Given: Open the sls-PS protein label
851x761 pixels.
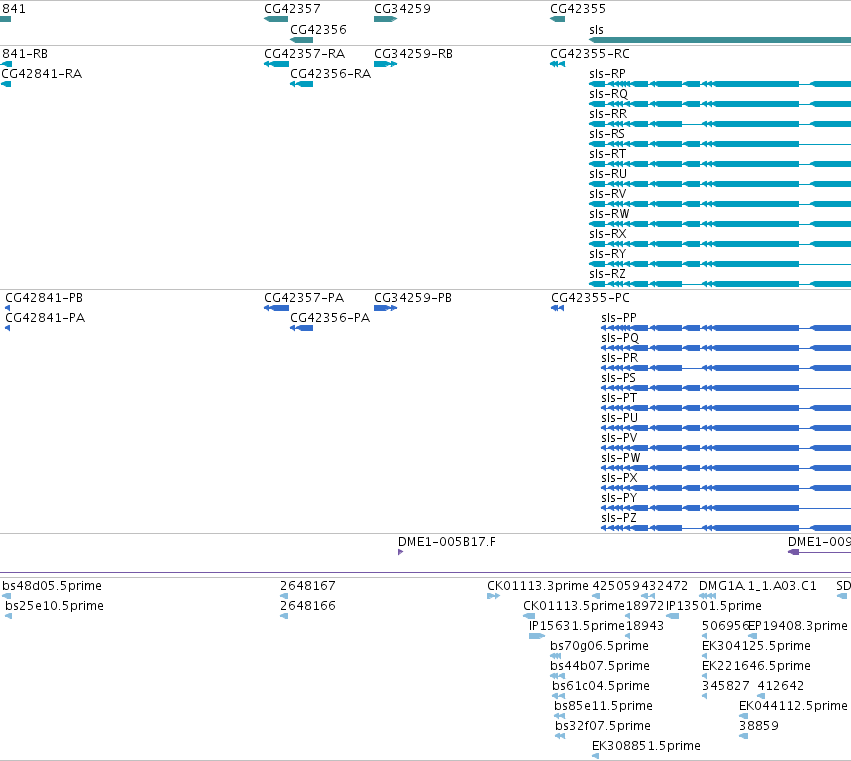Looking at the screenshot, I should click(x=618, y=378).
